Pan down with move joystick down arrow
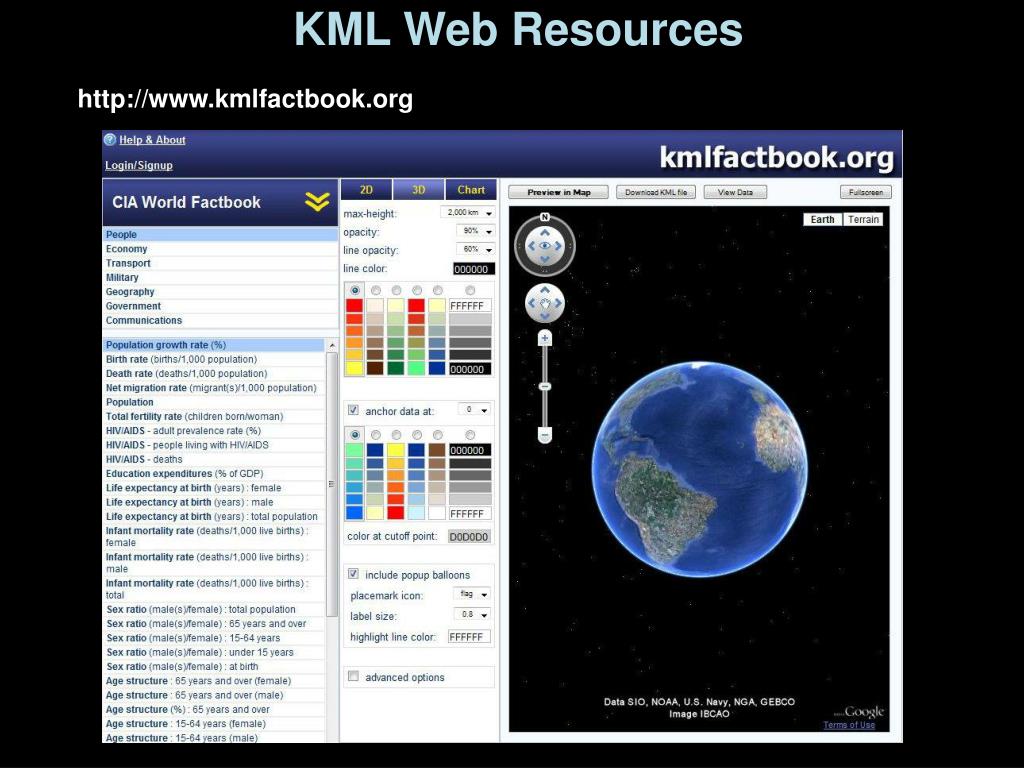The height and width of the screenshot is (768, 1024). pyautogui.click(x=545, y=317)
